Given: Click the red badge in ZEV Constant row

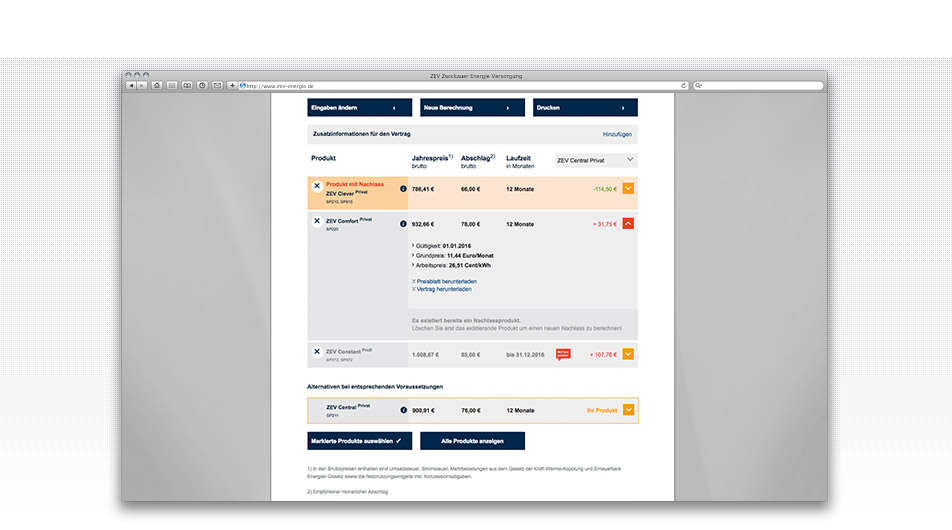Looking at the screenshot, I should [563, 353].
